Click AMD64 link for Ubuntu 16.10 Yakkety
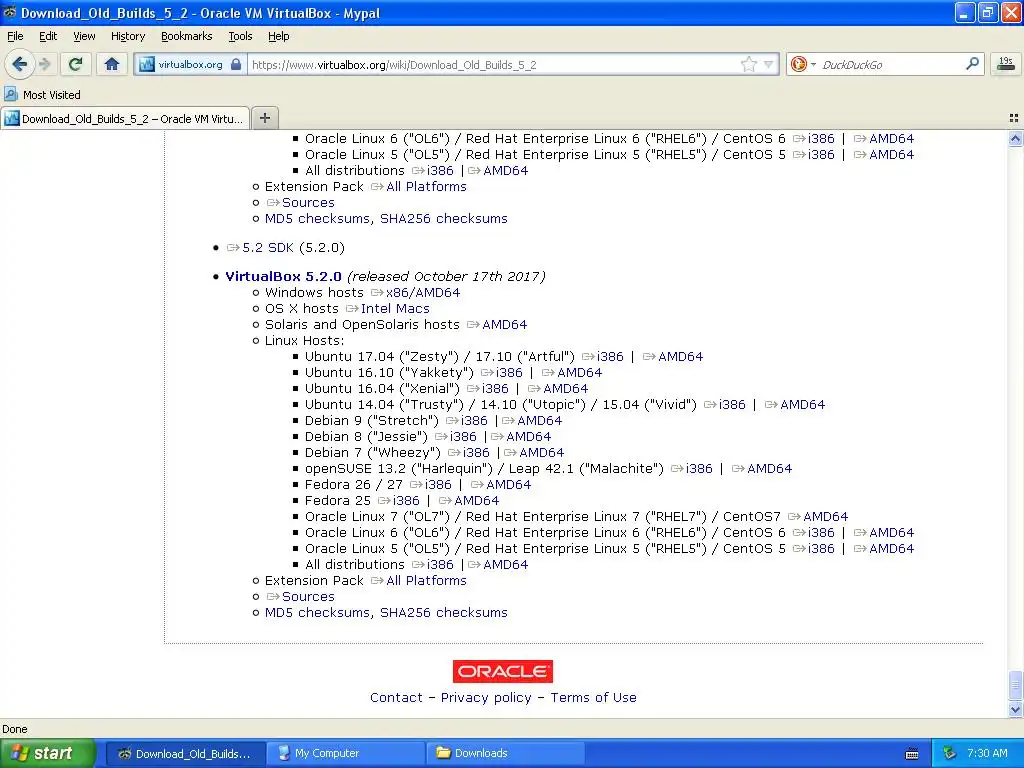Viewport: 1024px width, 768px height. (x=579, y=372)
